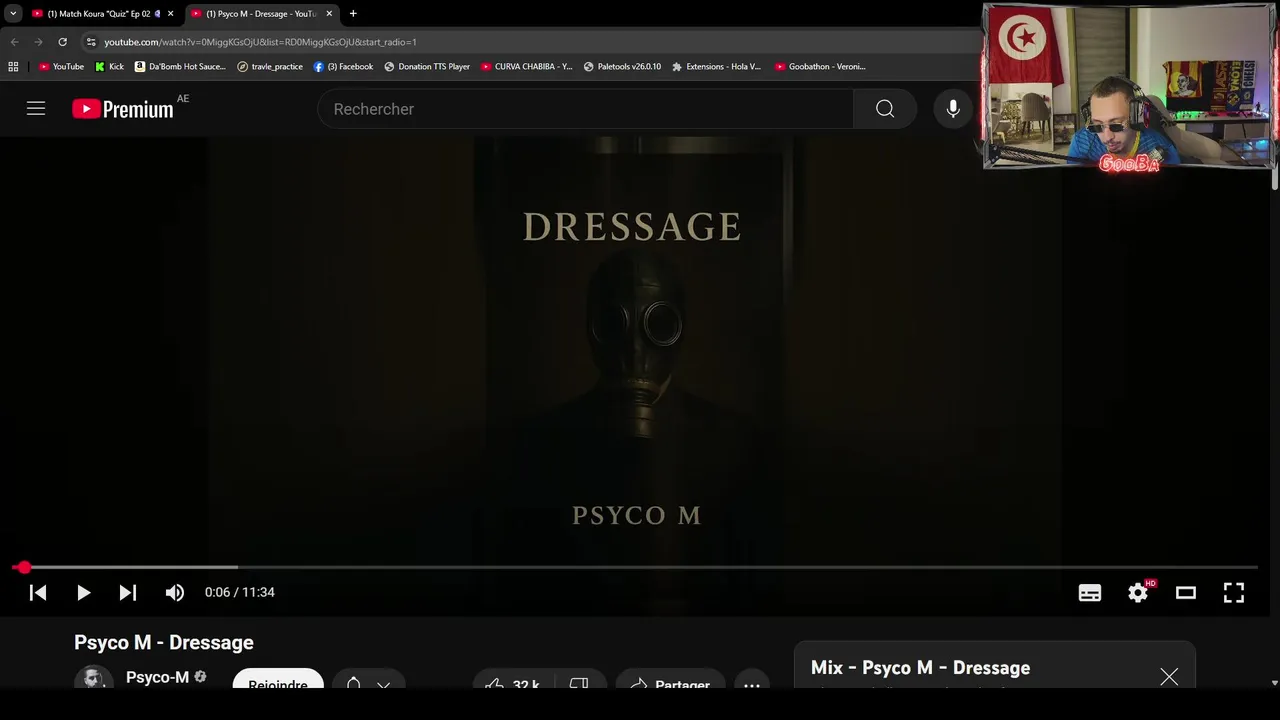Open Donation TTS Player bookmark

pos(427,67)
